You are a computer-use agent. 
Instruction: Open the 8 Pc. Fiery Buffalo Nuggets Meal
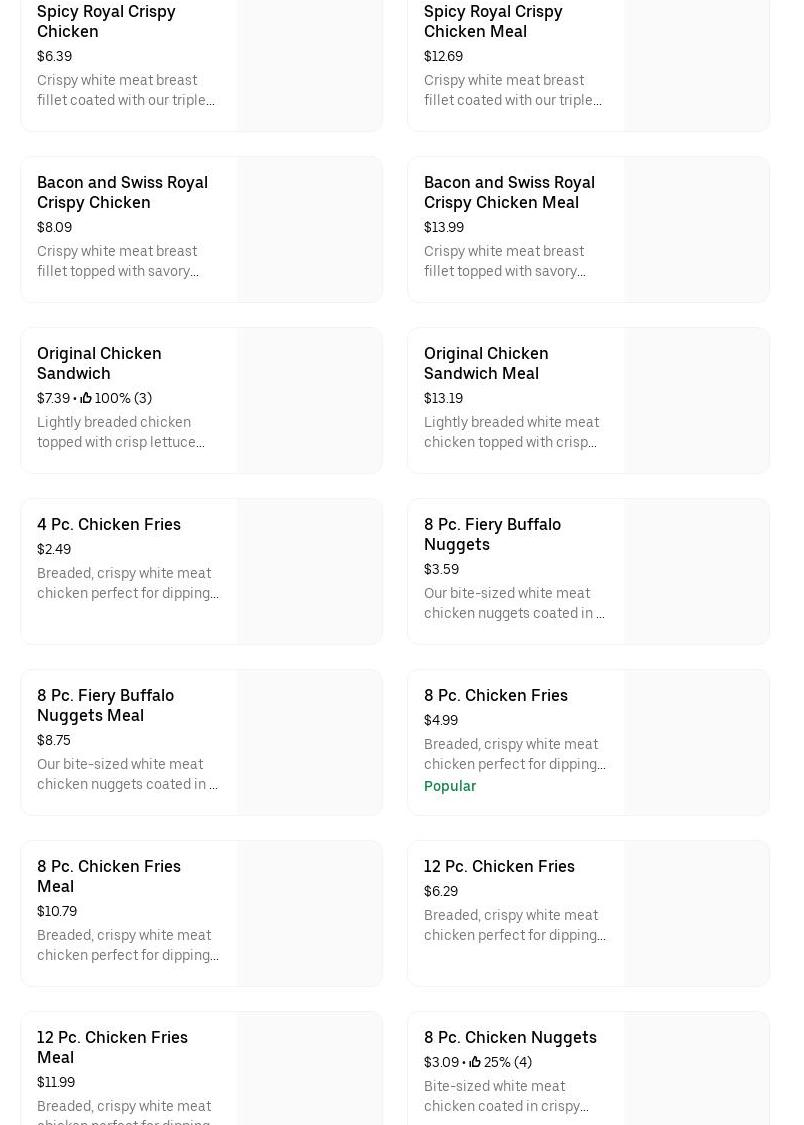pyautogui.click(x=105, y=705)
